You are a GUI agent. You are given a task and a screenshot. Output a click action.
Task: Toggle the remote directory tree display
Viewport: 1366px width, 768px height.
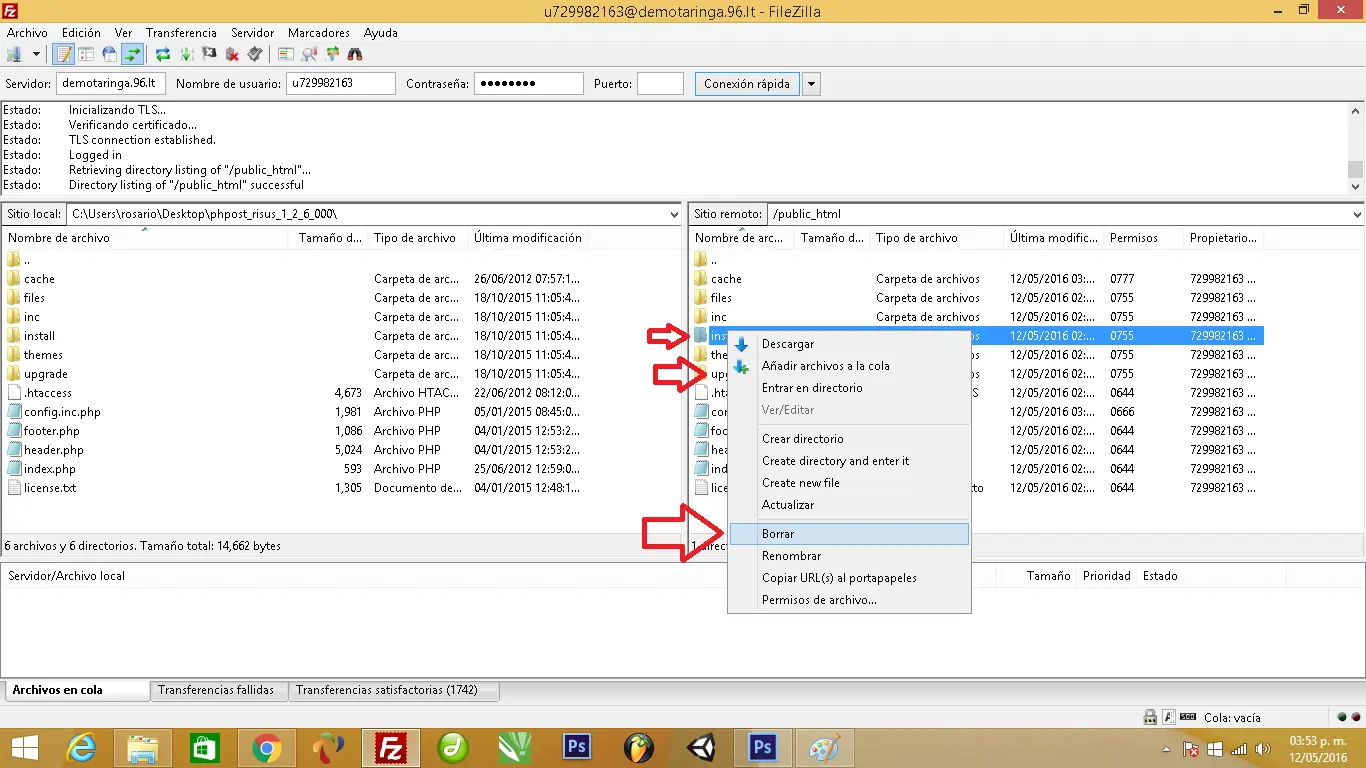[x=109, y=54]
